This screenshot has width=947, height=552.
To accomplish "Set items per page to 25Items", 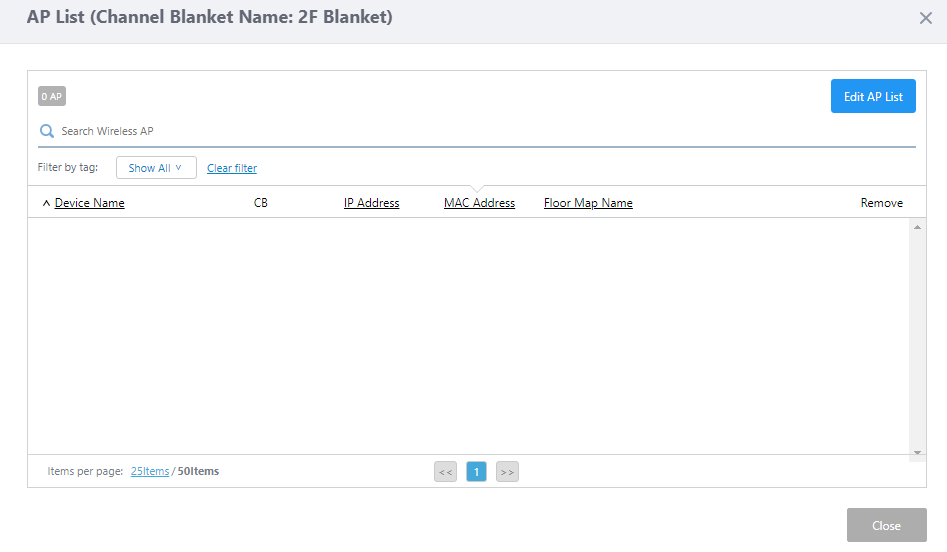I will click(150, 471).
